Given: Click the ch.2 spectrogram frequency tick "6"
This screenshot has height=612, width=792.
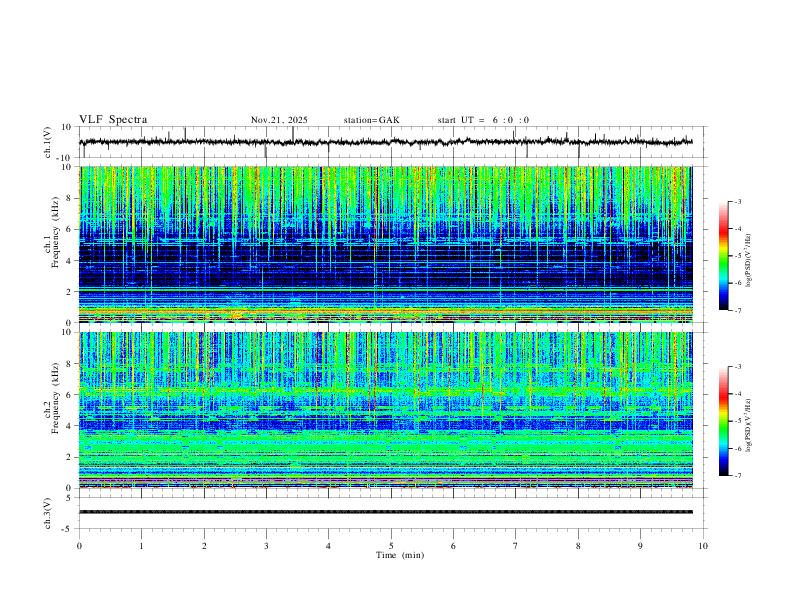Looking at the screenshot, I should [69, 395].
